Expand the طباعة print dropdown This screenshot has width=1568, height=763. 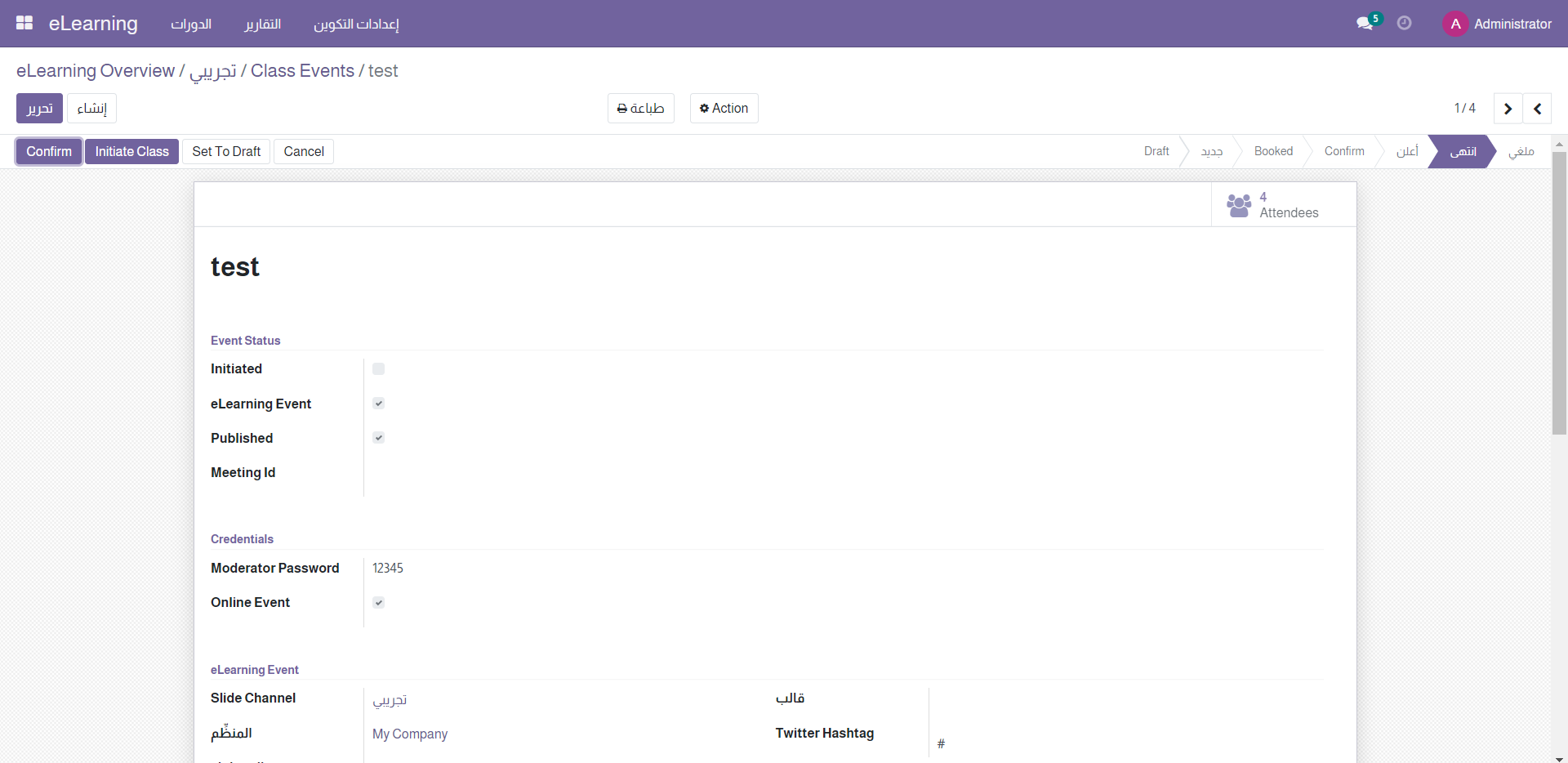click(x=640, y=109)
